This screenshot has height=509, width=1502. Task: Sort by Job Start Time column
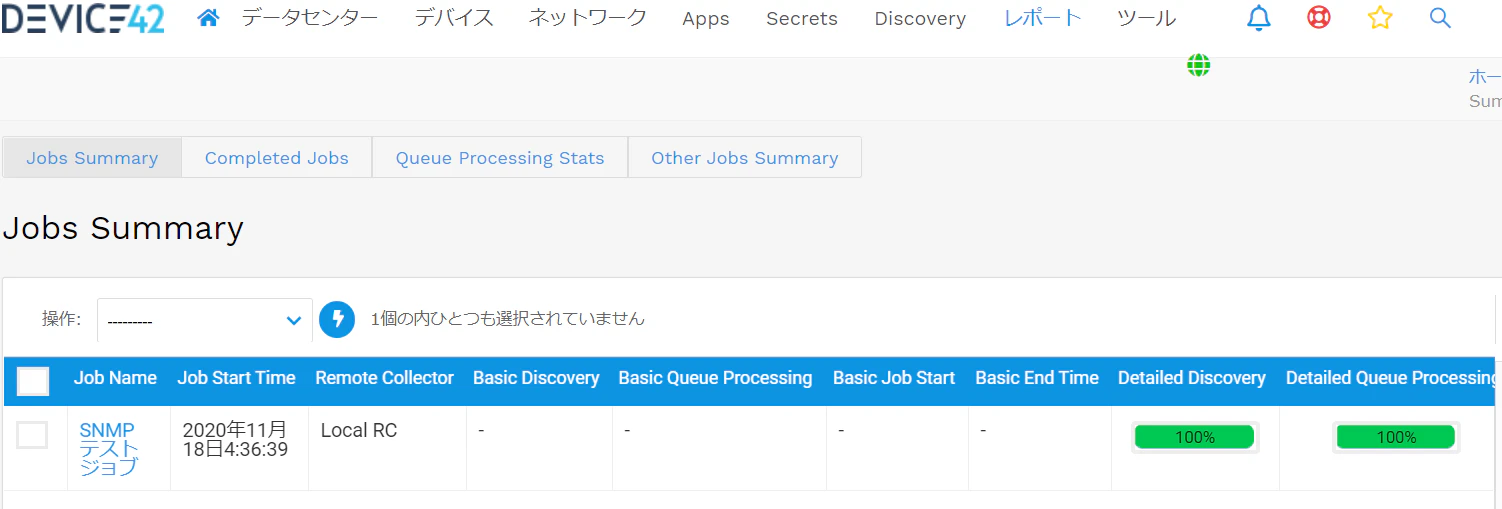coord(236,378)
